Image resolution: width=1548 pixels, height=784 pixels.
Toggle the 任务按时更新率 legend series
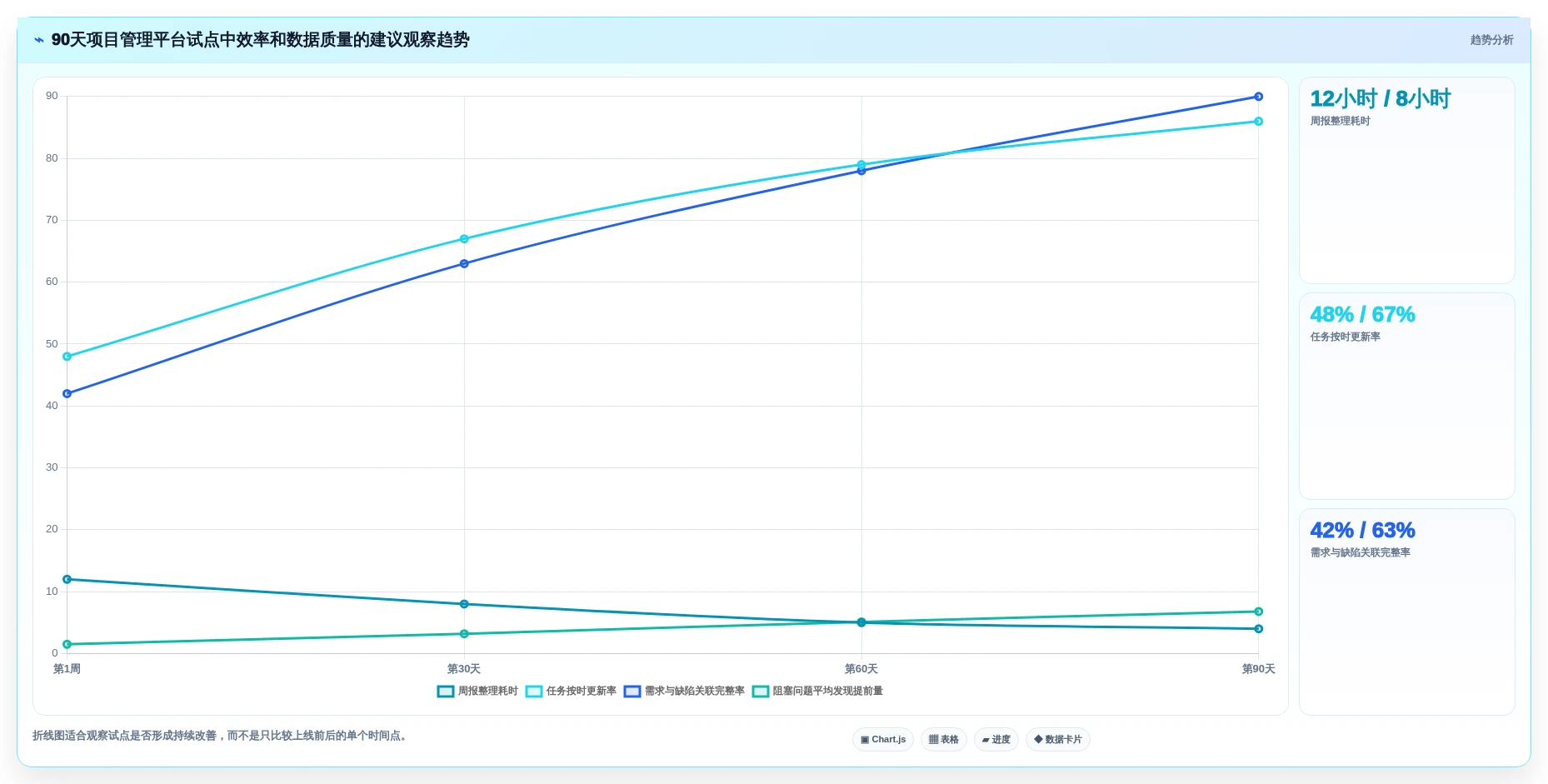point(571,692)
